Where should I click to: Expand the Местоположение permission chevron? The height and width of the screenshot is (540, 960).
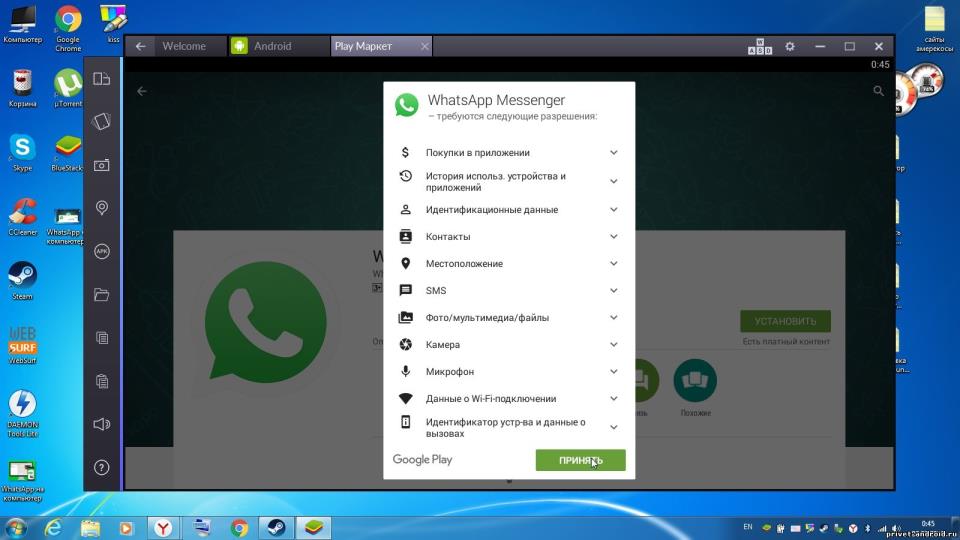613,263
